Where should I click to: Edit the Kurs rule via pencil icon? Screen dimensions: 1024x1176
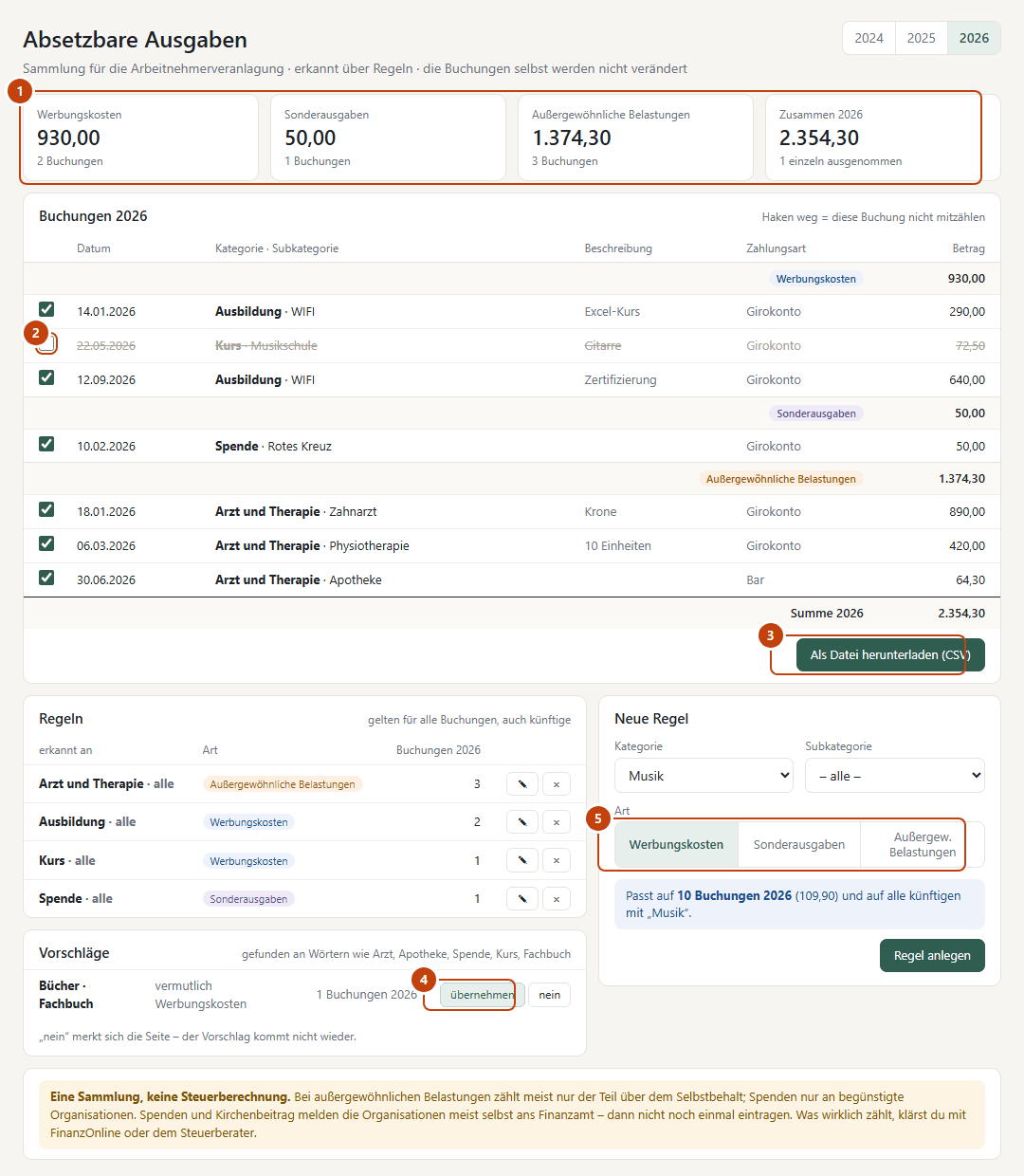point(522,861)
